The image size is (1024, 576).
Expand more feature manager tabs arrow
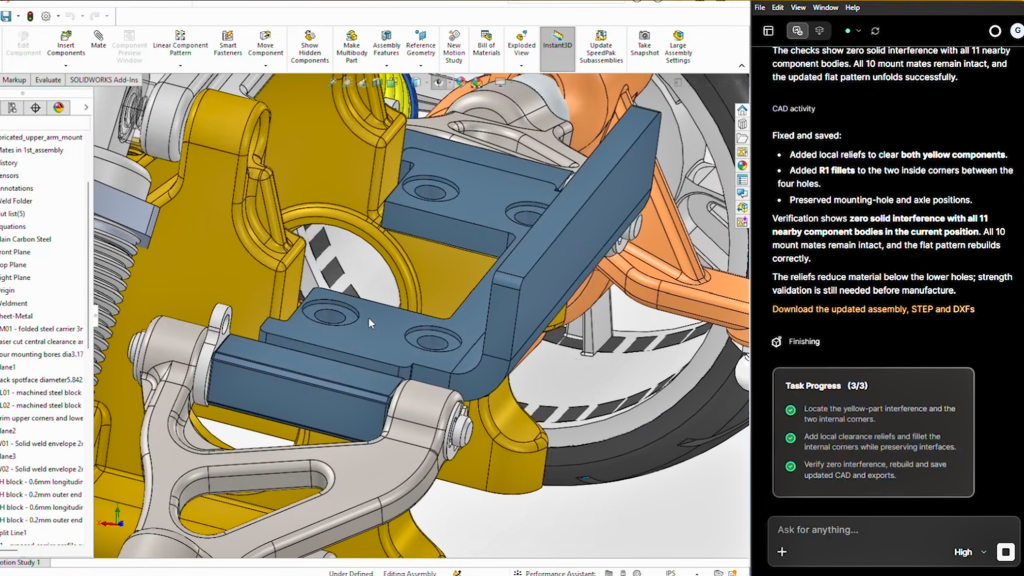(x=86, y=108)
